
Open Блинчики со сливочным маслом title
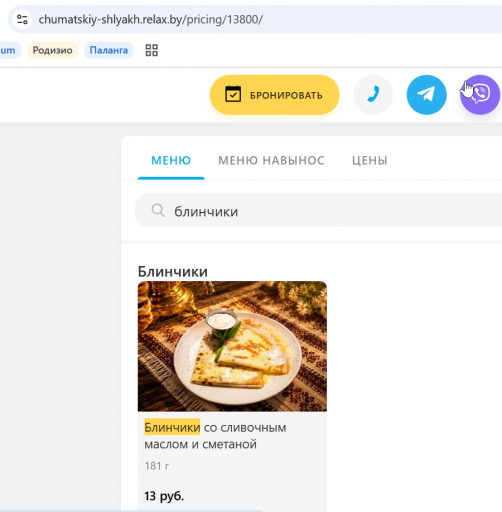215,436
